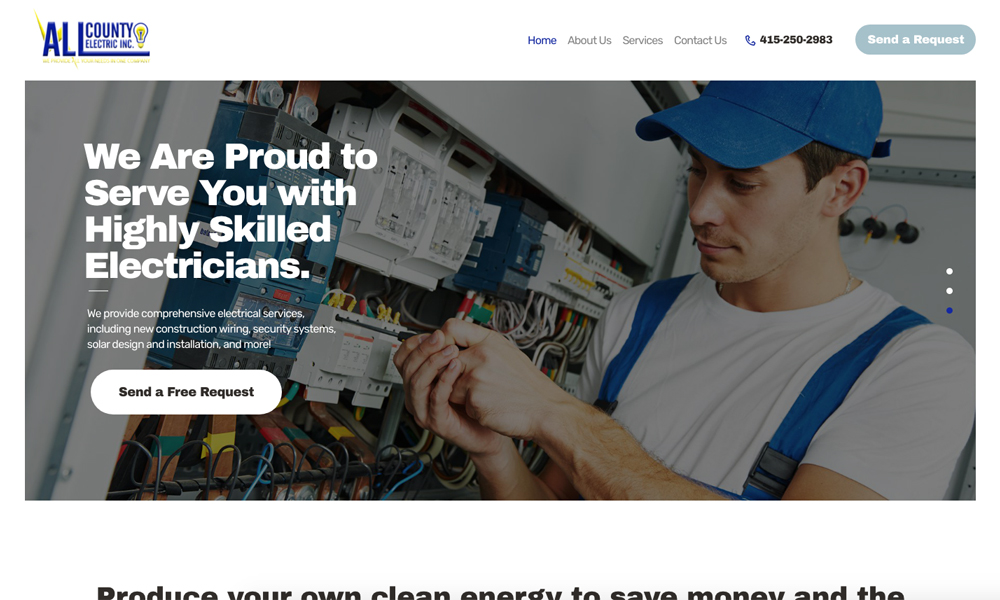Screen dimensions: 1000x600
Task: Open the Services menu item
Action: [642, 40]
